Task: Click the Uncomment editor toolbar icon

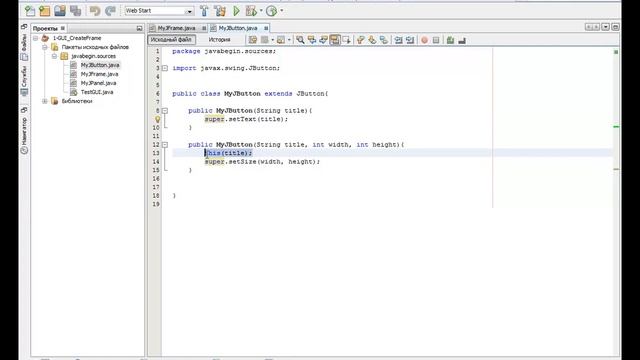Action: pyautogui.click(x=462, y=40)
